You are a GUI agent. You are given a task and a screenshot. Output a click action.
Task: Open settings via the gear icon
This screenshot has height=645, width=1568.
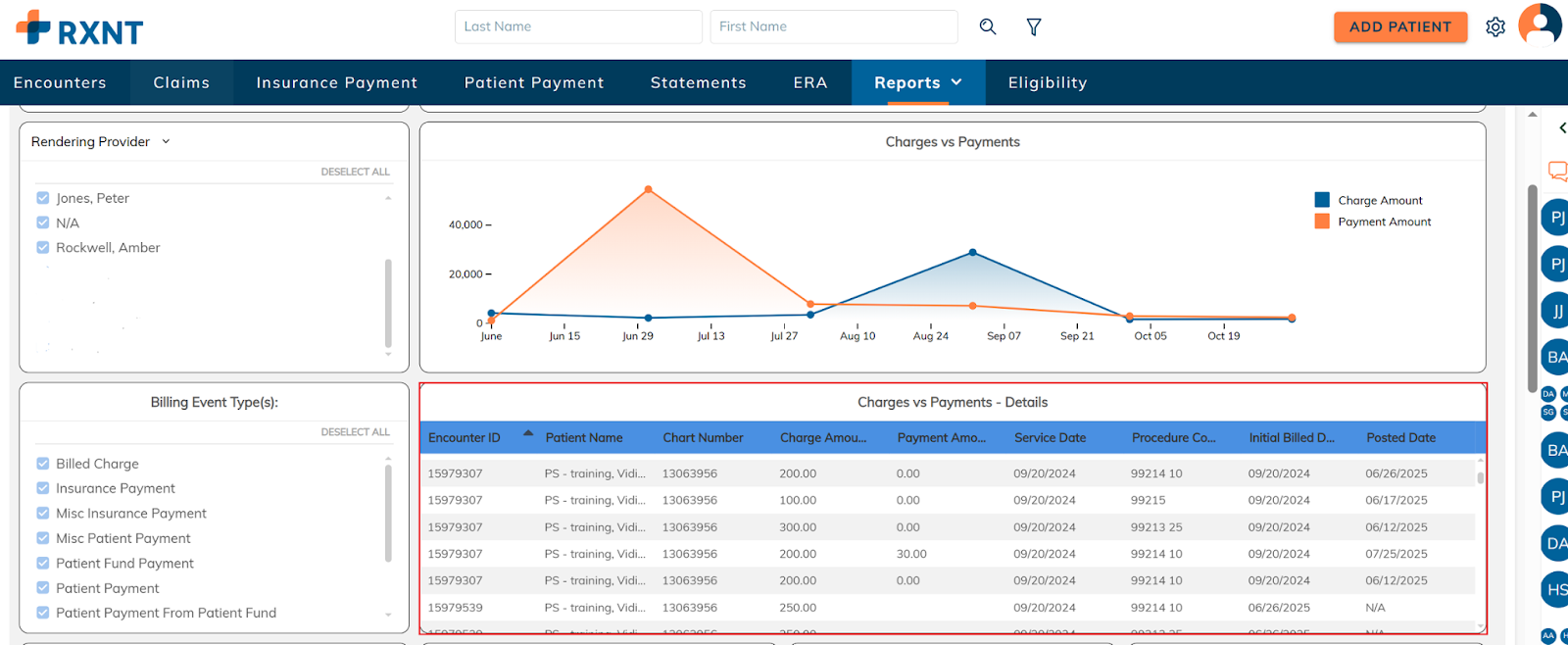pyautogui.click(x=1494, y=26)
